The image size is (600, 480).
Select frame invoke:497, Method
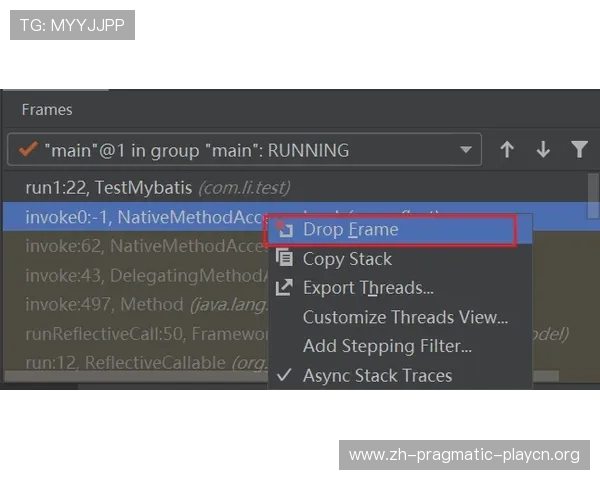(136, 305)
